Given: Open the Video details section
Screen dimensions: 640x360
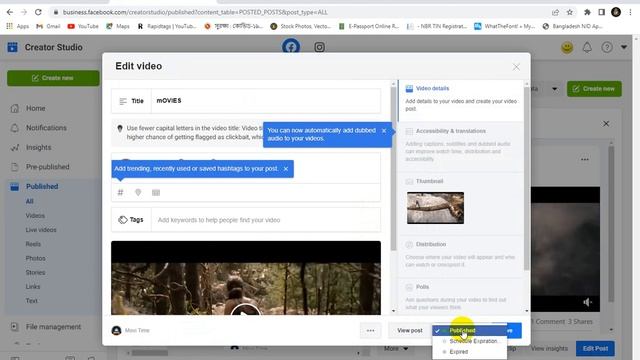Looking at the screenshot, I should (460, 100).
